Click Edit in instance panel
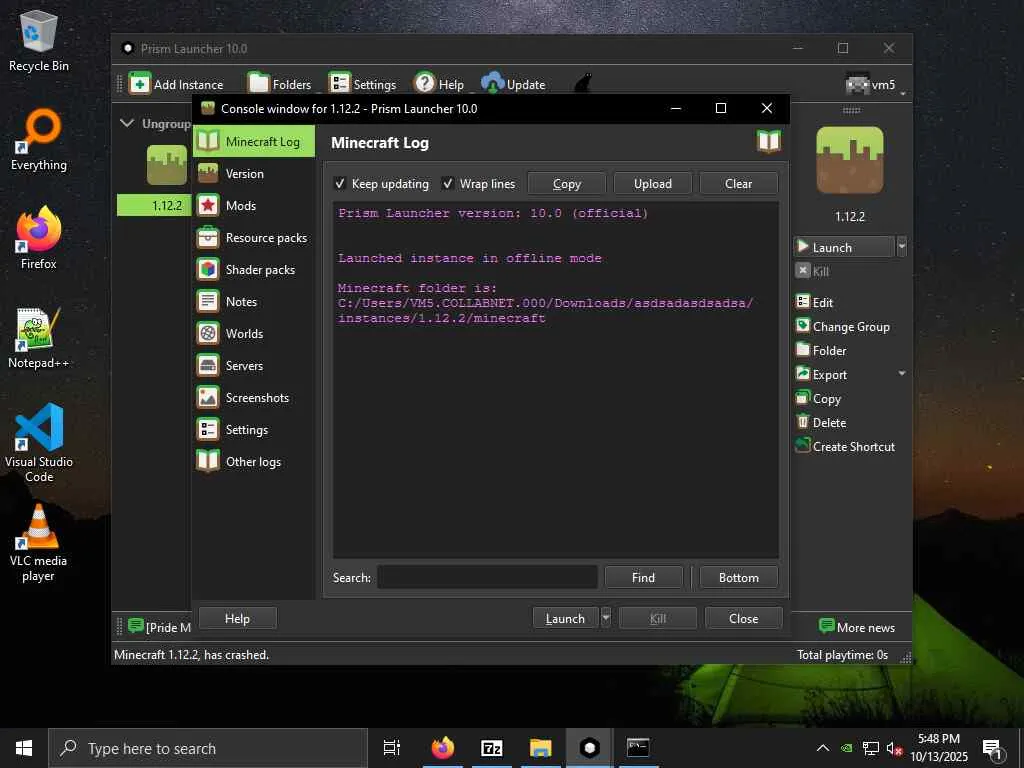Image resolution: width=1024 pixels, height=768 pixels. tap(814, 302)
